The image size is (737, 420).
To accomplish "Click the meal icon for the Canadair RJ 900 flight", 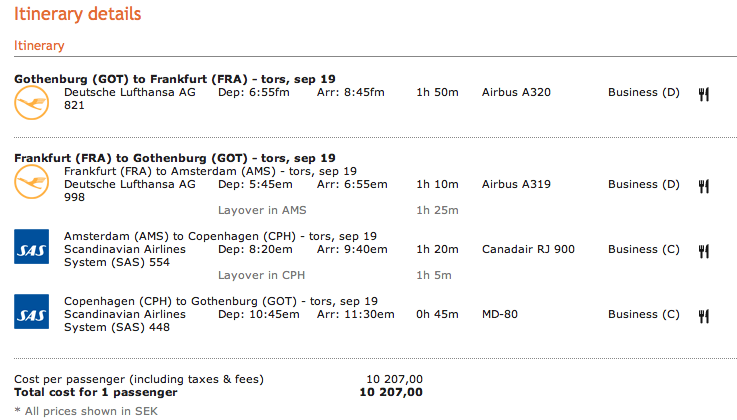I will pos(704,250).
